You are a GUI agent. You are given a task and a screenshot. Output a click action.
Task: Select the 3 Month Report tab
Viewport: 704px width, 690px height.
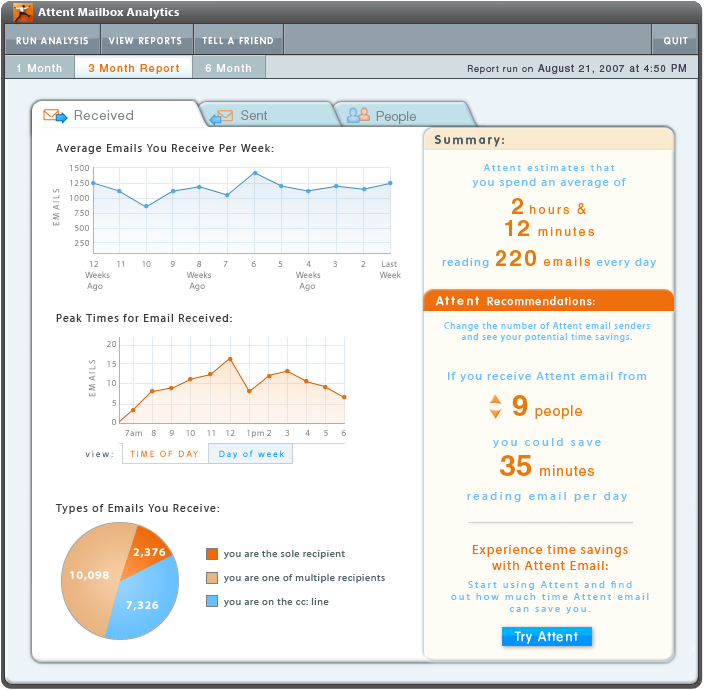(x=133, y=68)
